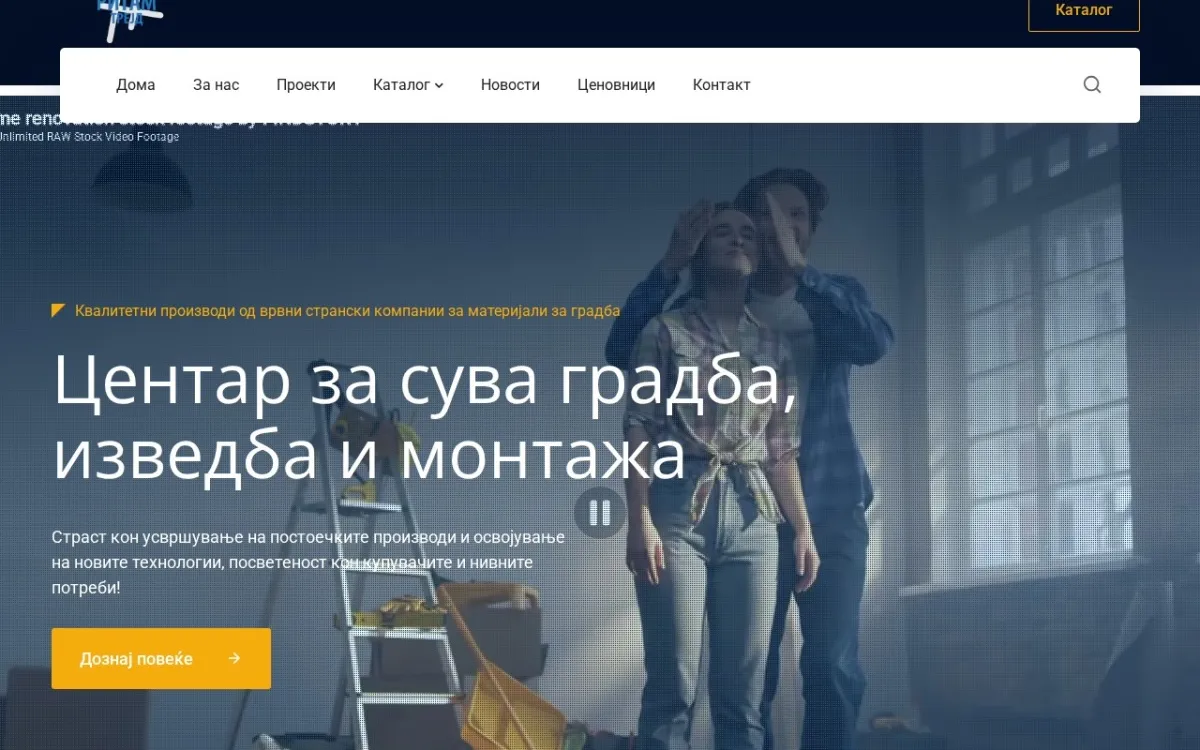Open the Новости menu item
Image resolution: width=1200 pixels, height=750 pixels.
pyautogui.click(x=510, y=85)
